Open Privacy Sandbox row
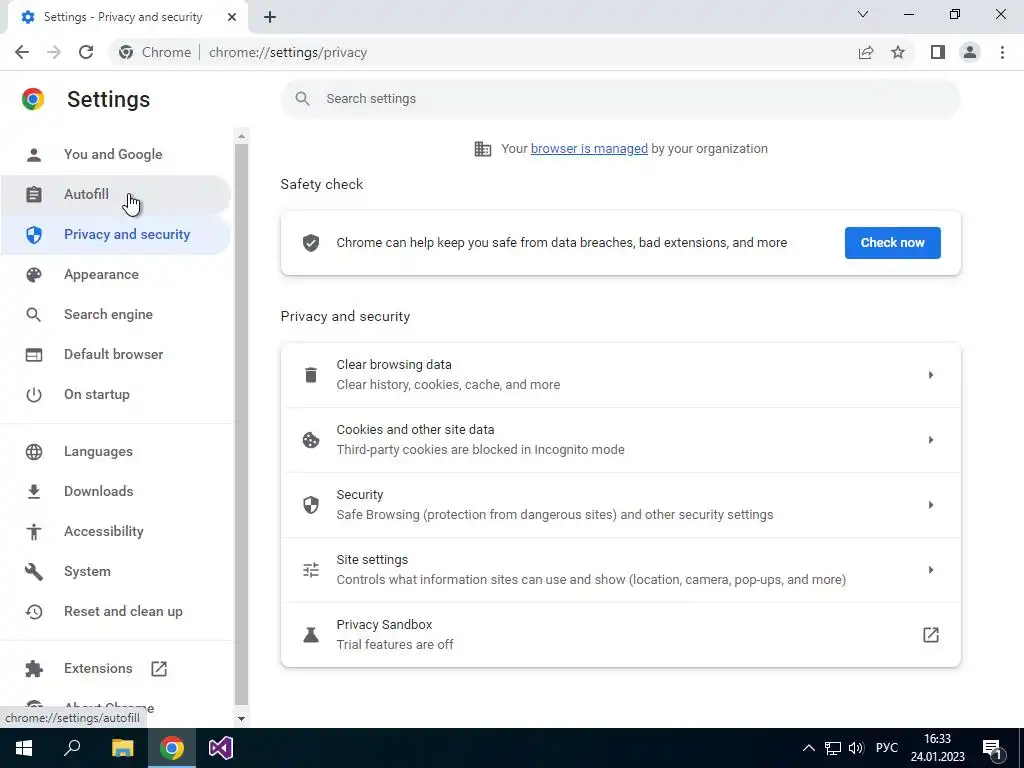 tap(620, 635)
